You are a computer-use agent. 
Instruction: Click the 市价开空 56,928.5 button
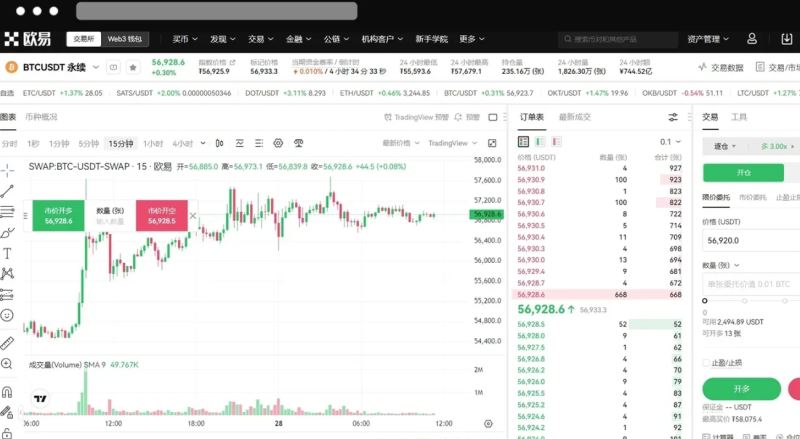click(162, 215)
